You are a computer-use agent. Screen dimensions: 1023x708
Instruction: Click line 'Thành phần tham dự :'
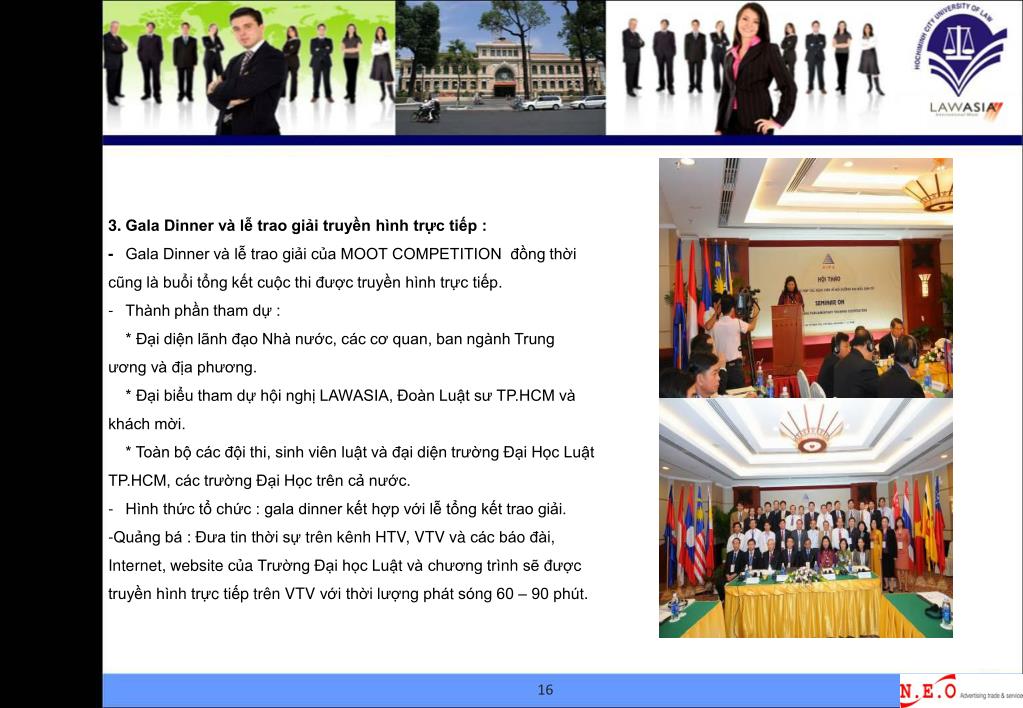tap(194, 311)
